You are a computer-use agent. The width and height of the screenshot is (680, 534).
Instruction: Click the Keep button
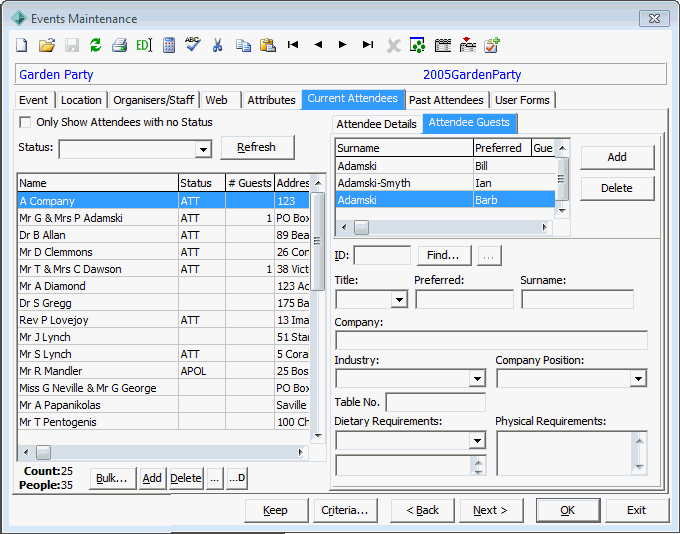pyautogui.click(x=276, y=510)
